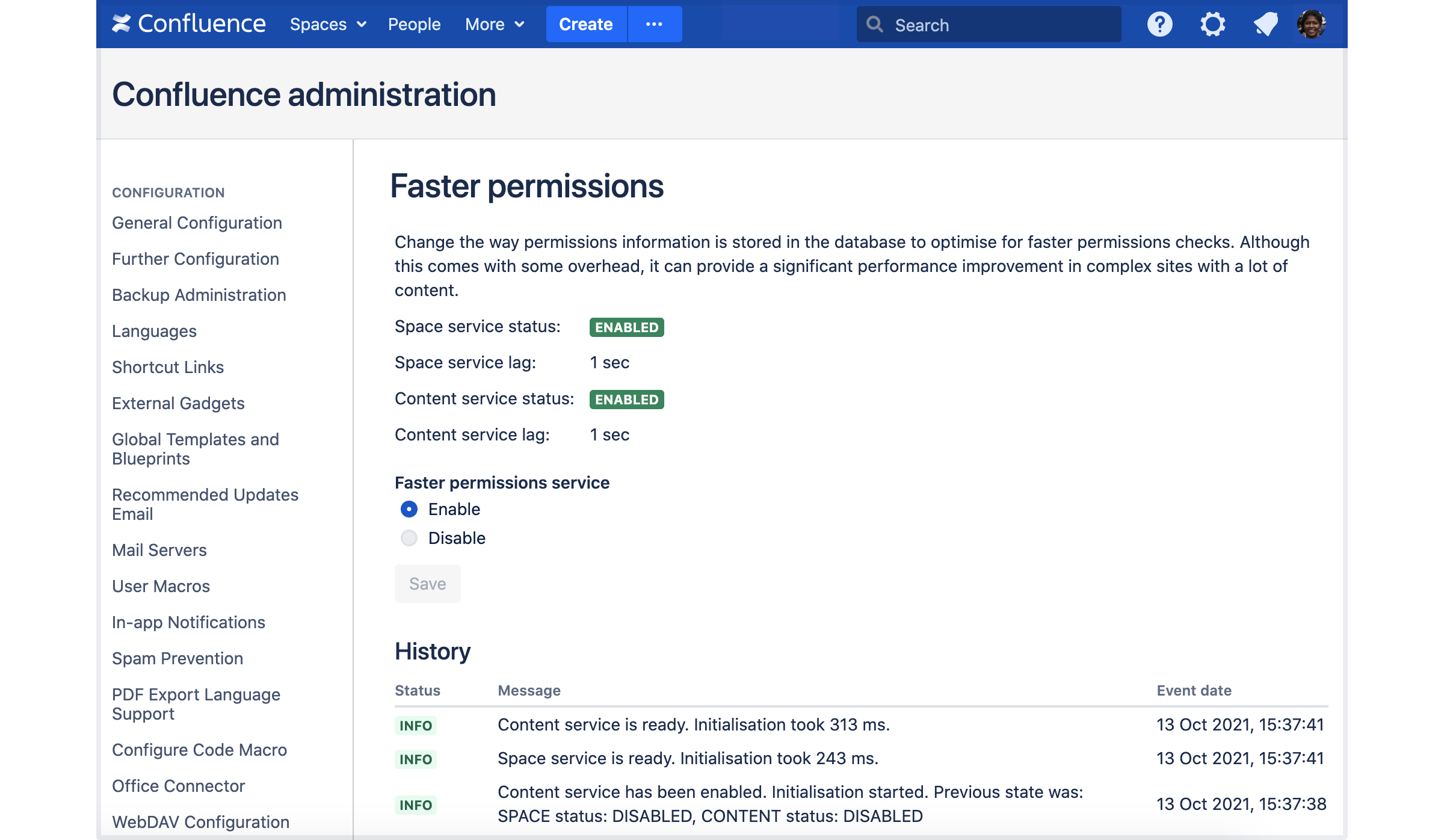Open PDF Export Language Support
Image resolution: width=1444 pixels, height=840 pixels.
coord(196,704)
